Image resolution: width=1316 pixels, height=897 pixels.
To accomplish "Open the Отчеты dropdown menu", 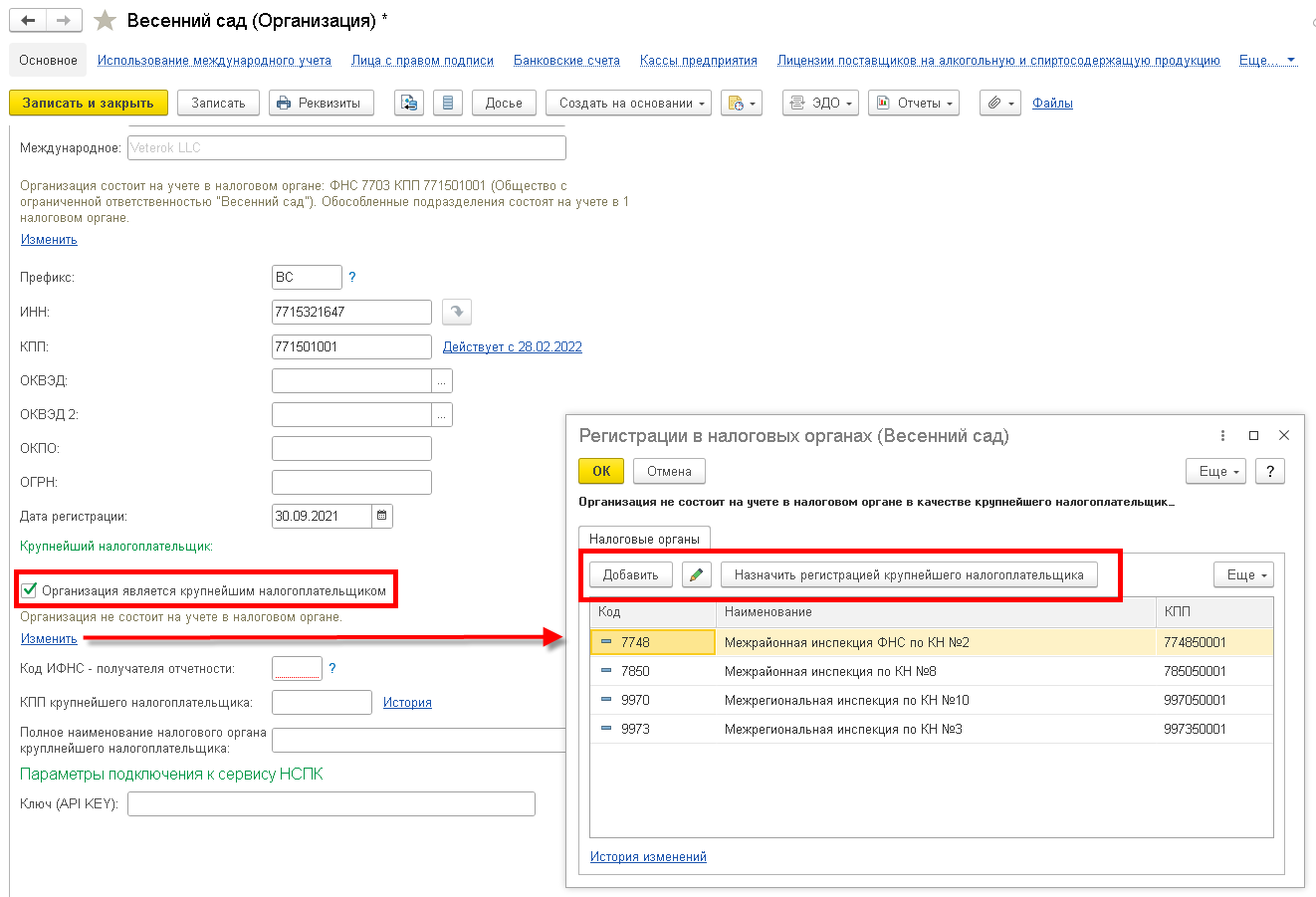I will pyautogui.click(x=914, y=103).
